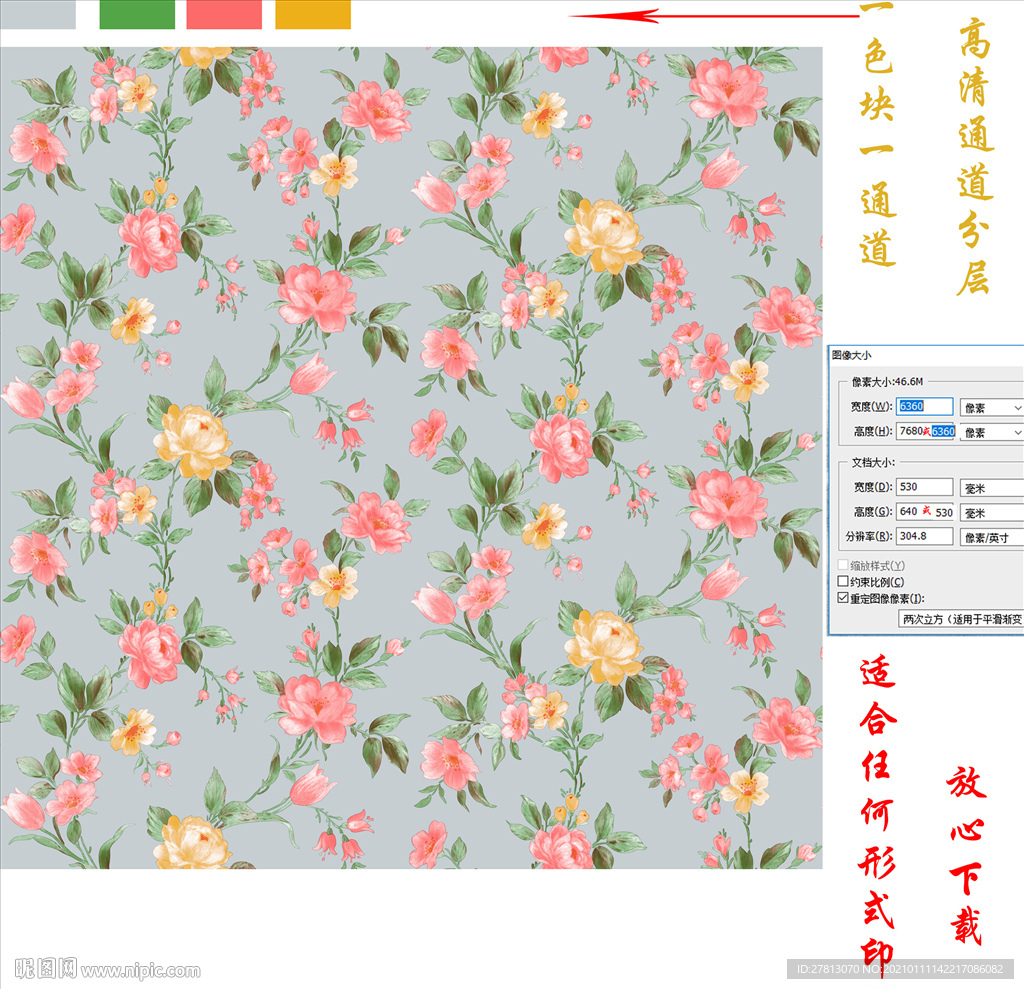
Task: Click the 图像大小 dialog title
Action: tap(852, 355)
